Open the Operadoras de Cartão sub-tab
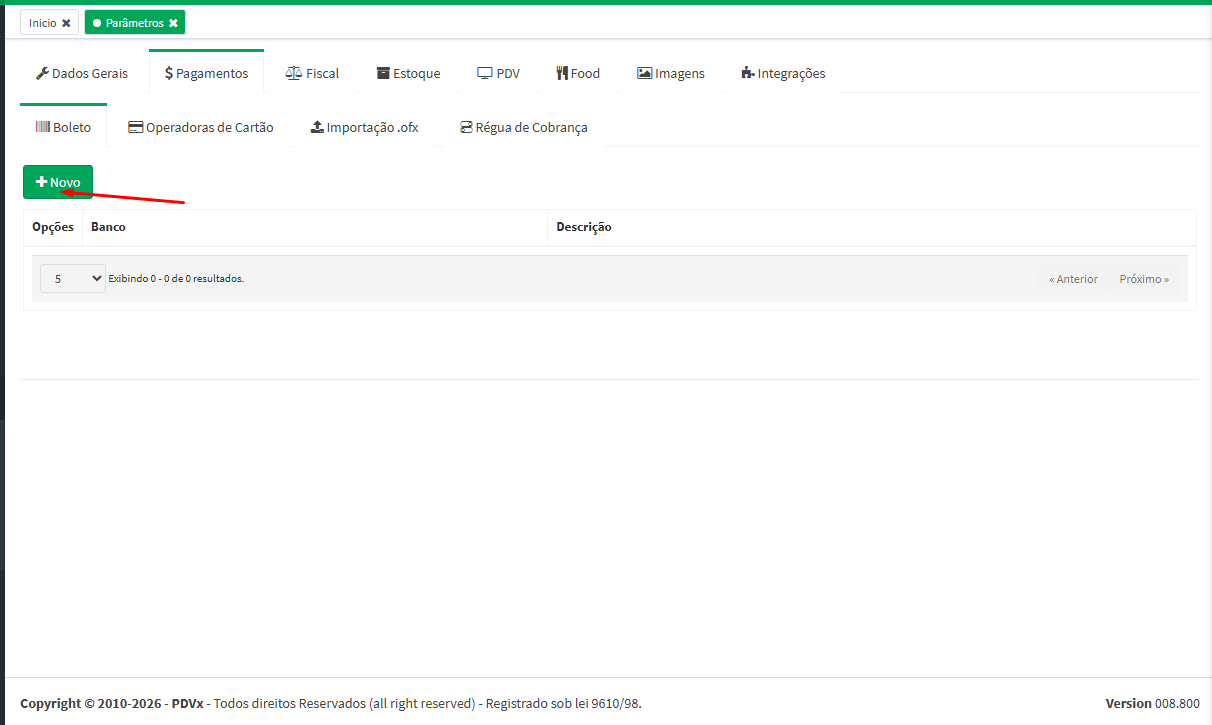The width and height of the screenshot is (1212, 725). (200, 127)
